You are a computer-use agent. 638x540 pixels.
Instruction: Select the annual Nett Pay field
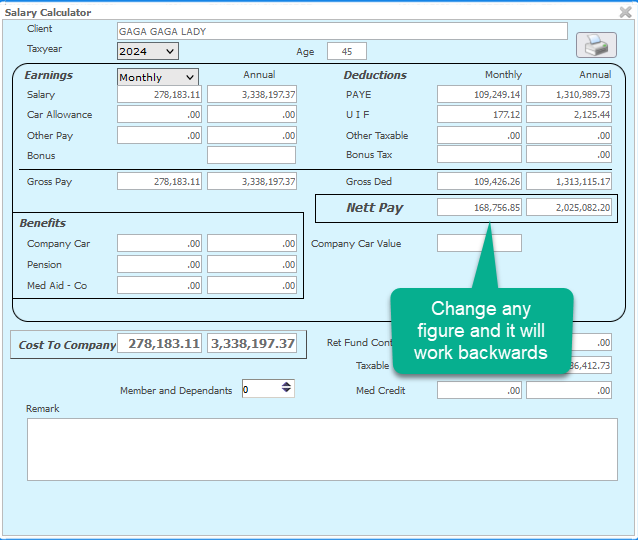tap(569, 208)
